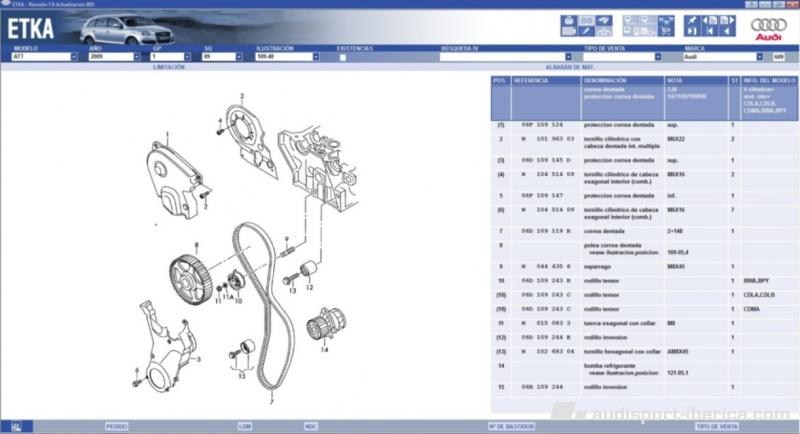Click the search icon right of the printer group
The width and height of the screenshot is (800, 434).
point(604,20)
